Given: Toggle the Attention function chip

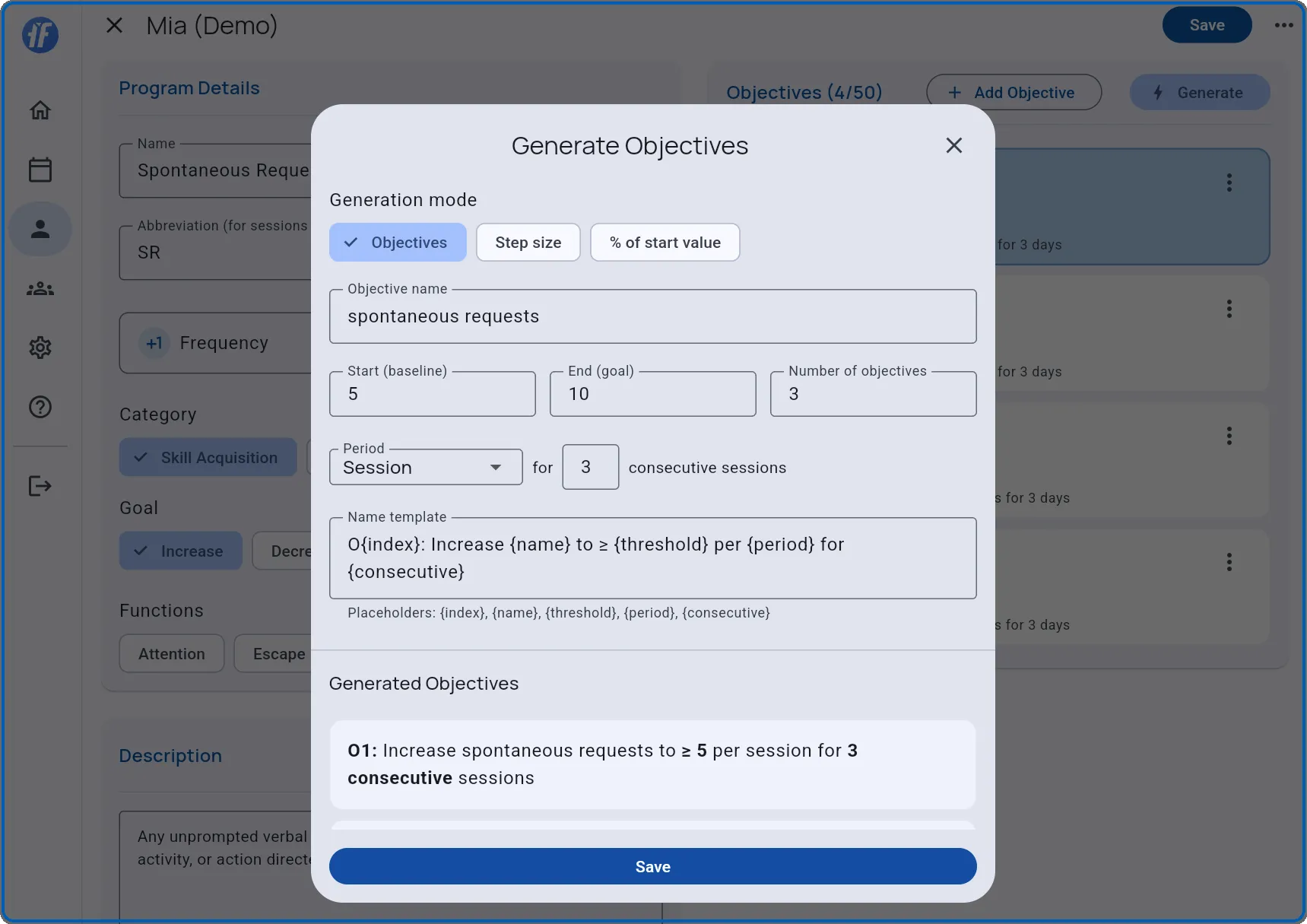Looking at the screenshot, I should [x=171, y=653].
